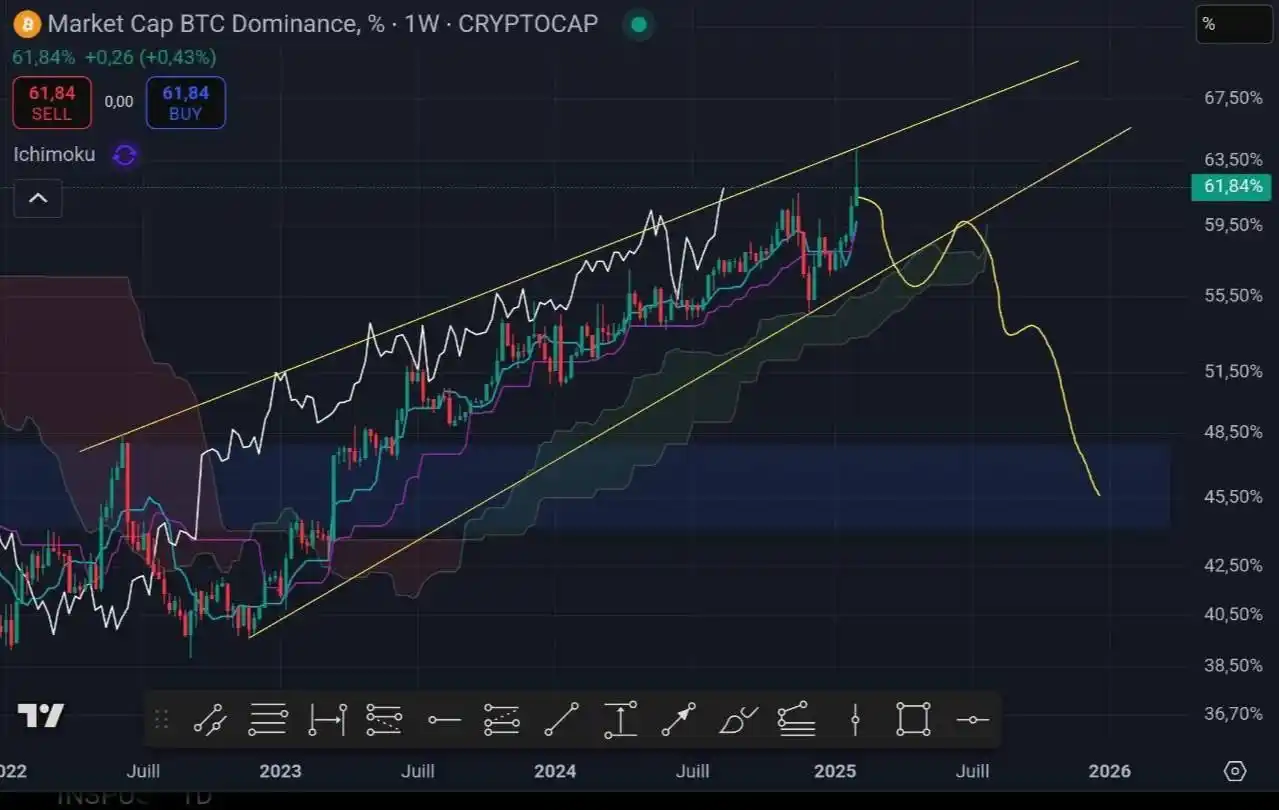Click the +0,26 (+0,43%) change readout
Image resolution: width=1279 pixels, height=810 pixels.
150,57
